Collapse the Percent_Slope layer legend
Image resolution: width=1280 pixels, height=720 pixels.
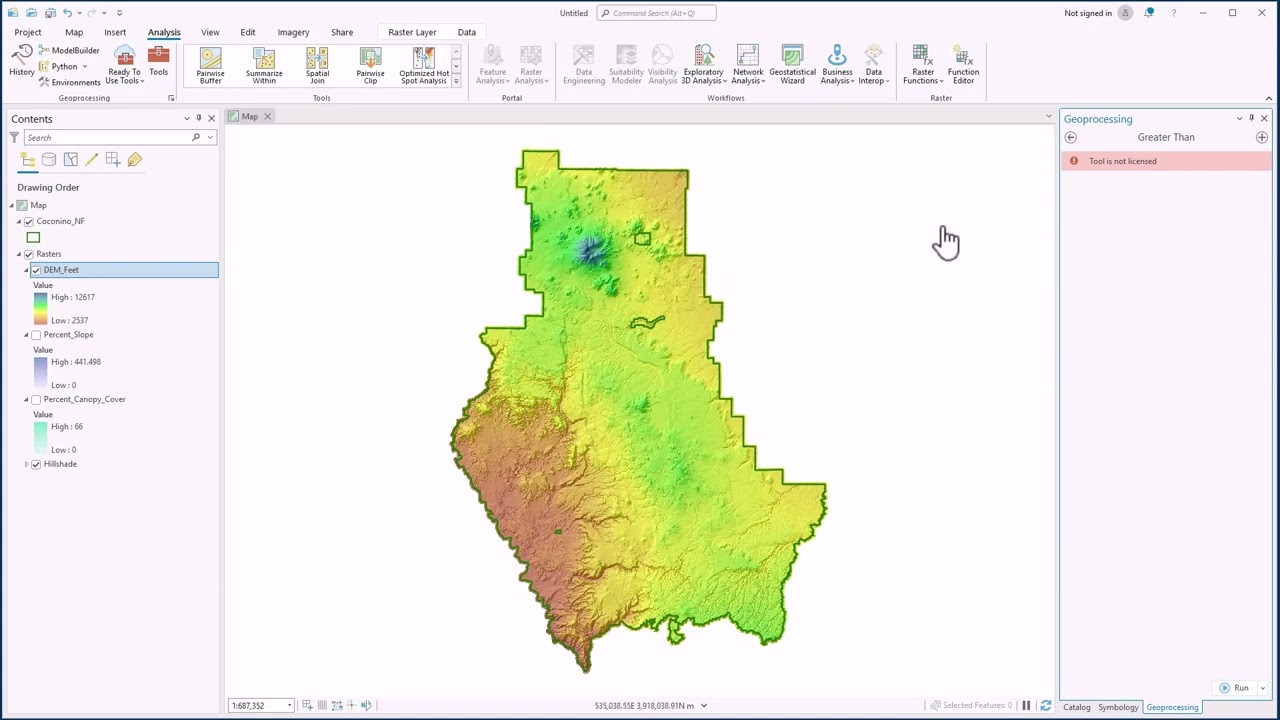[x=26, y=335]
